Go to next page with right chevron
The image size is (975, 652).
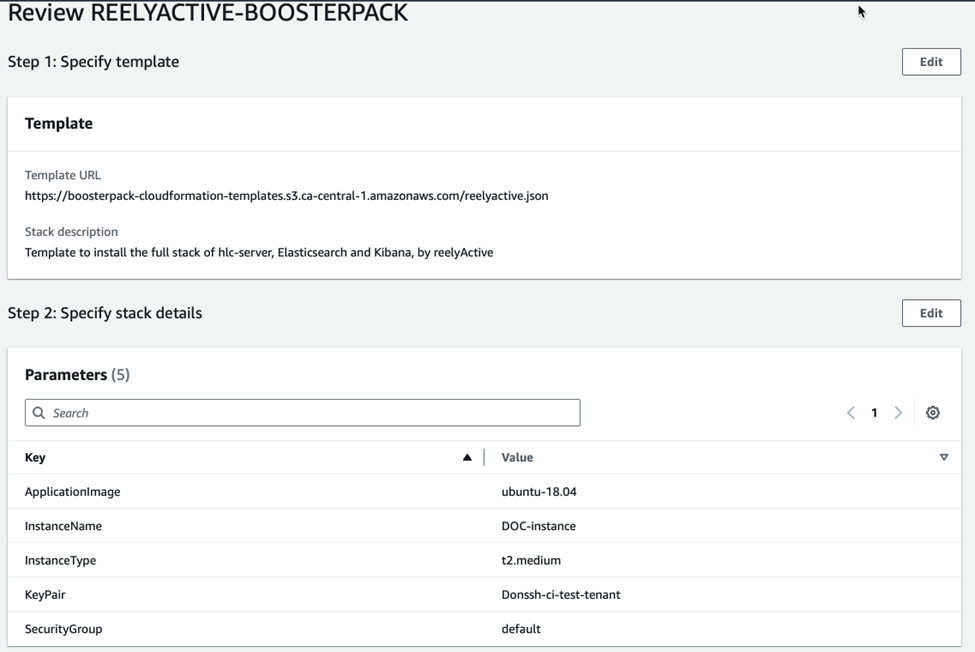(898, 413)
